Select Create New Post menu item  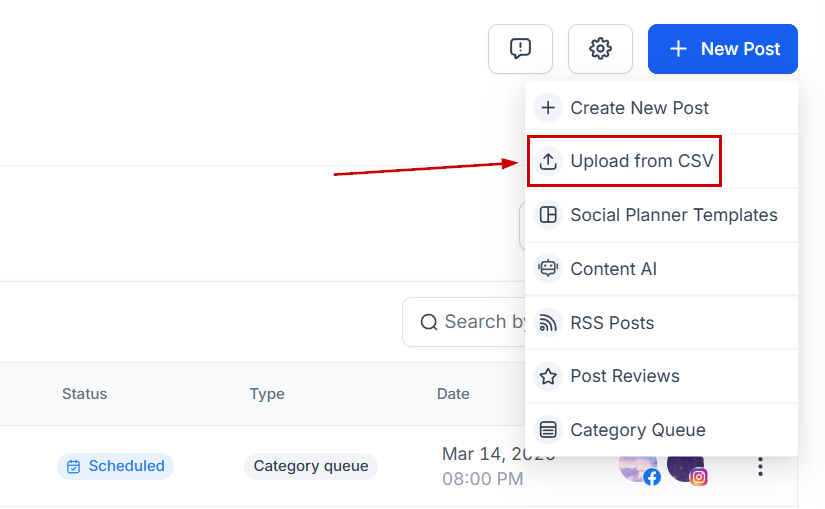[639, 108]
